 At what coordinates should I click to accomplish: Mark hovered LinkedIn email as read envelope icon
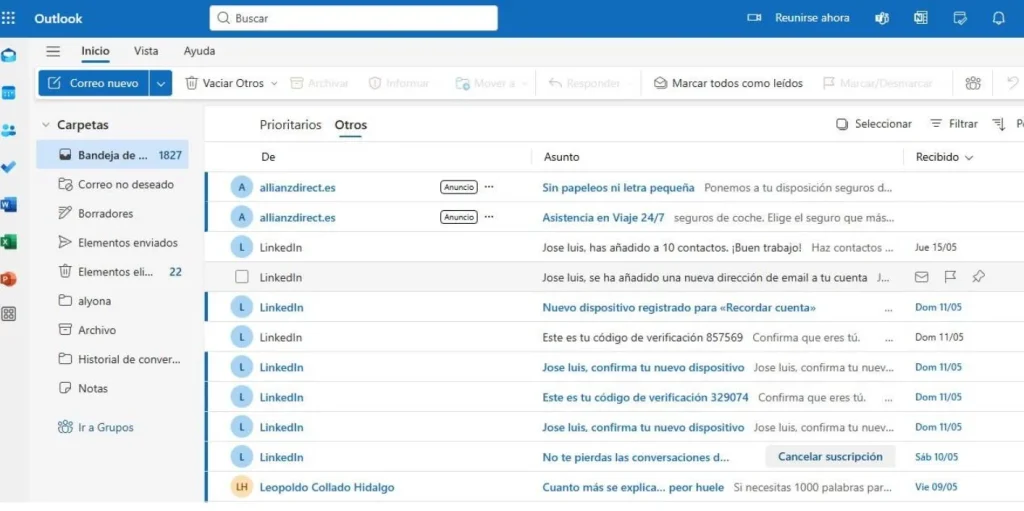click(921, 277)
